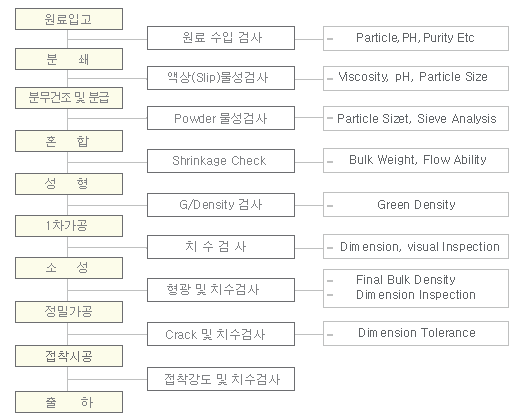Select the 액상(Slip)물성검사 box
Viewport: 526px width, 420px height.
pyautogui.click(x=221, y=78)
